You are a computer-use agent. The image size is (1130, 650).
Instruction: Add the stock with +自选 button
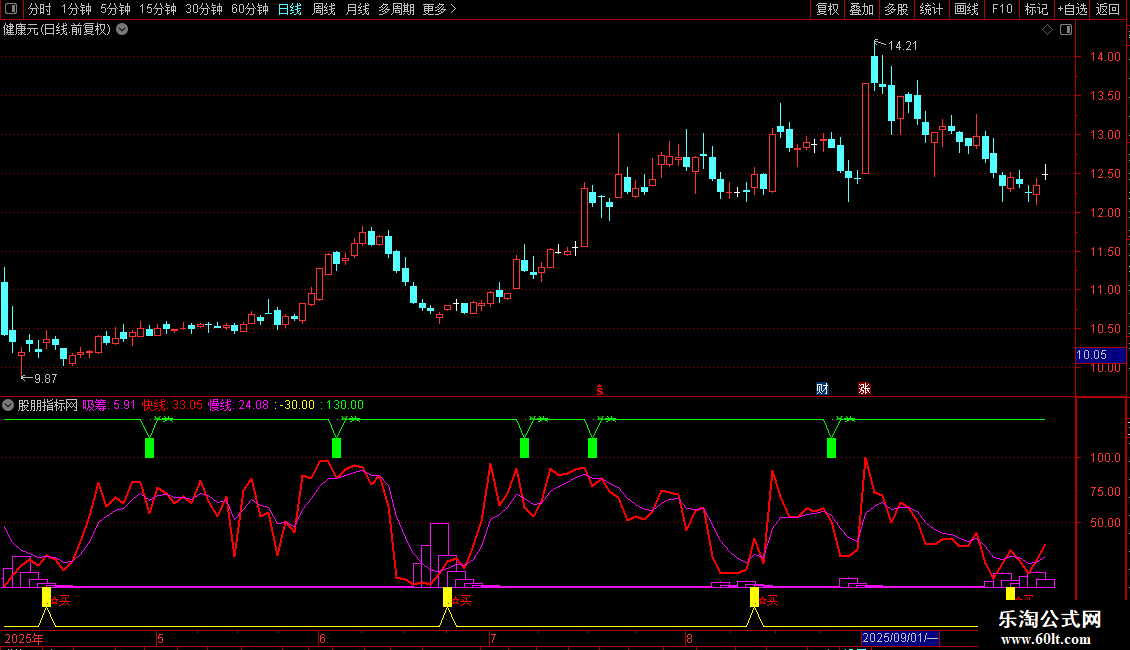point(1072,10)
